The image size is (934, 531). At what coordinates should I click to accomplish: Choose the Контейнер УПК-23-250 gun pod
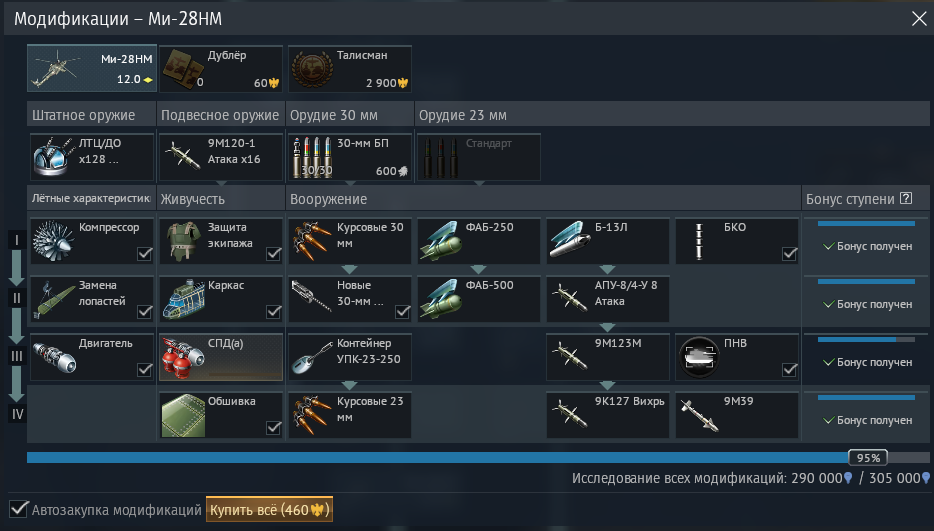pyautogui.click(x=350, y=357)
